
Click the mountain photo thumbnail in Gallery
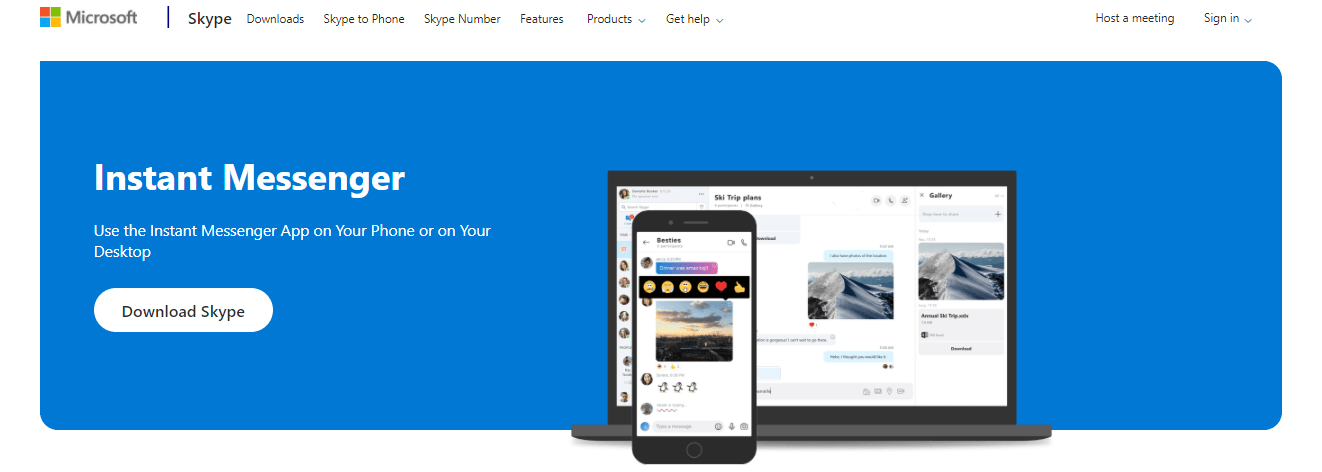(x=960, y=274)
